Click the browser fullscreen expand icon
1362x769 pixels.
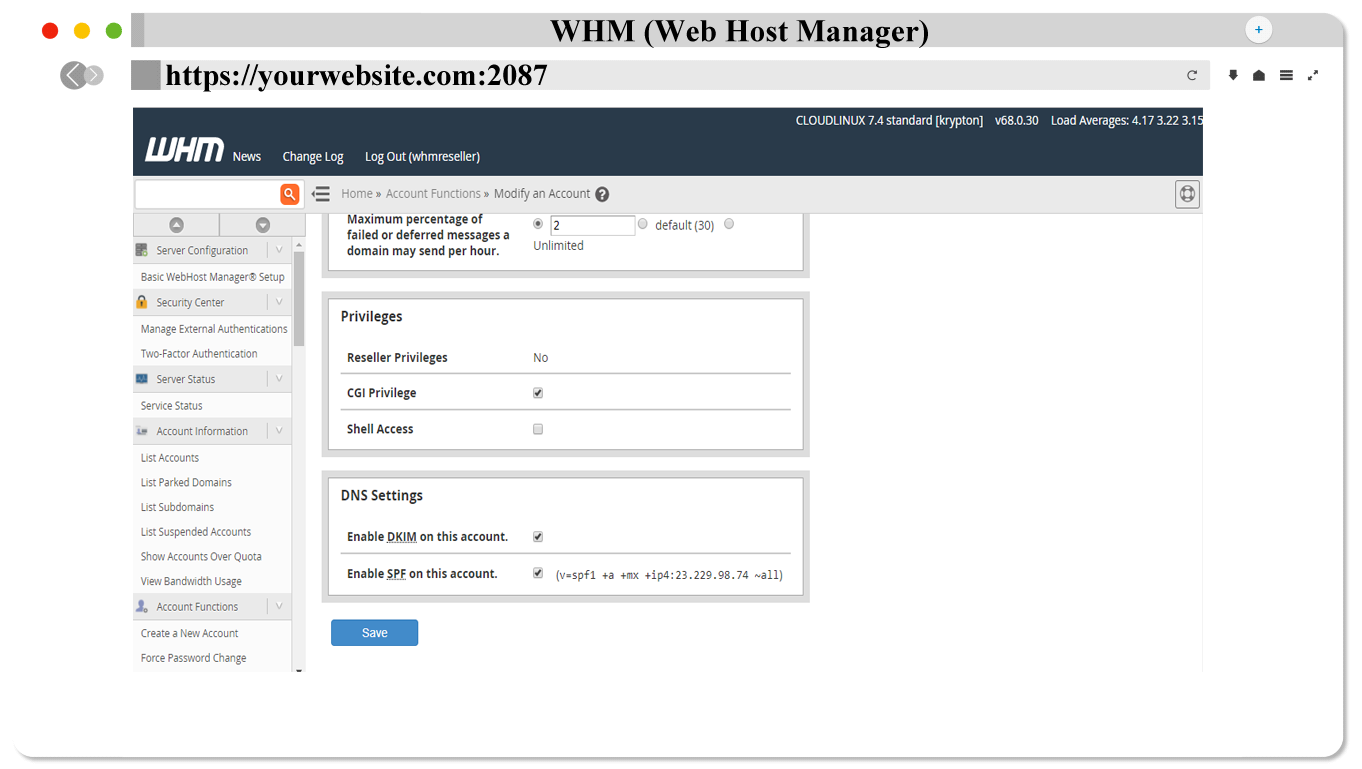pyautogui.click(x=1313, y=75)
